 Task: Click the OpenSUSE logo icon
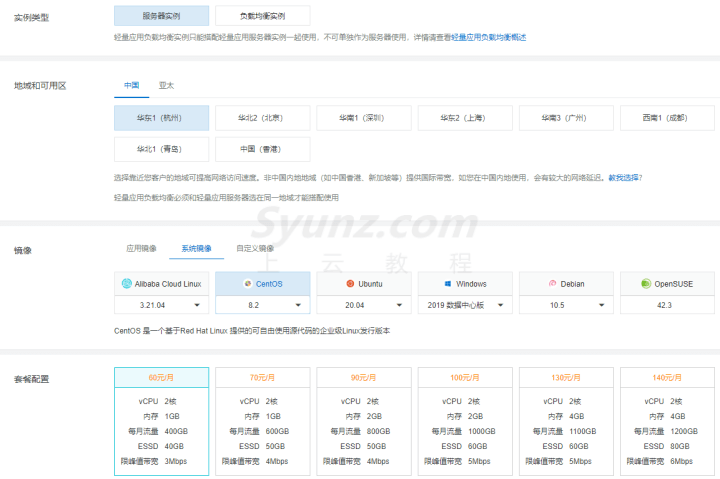(646, 283)
